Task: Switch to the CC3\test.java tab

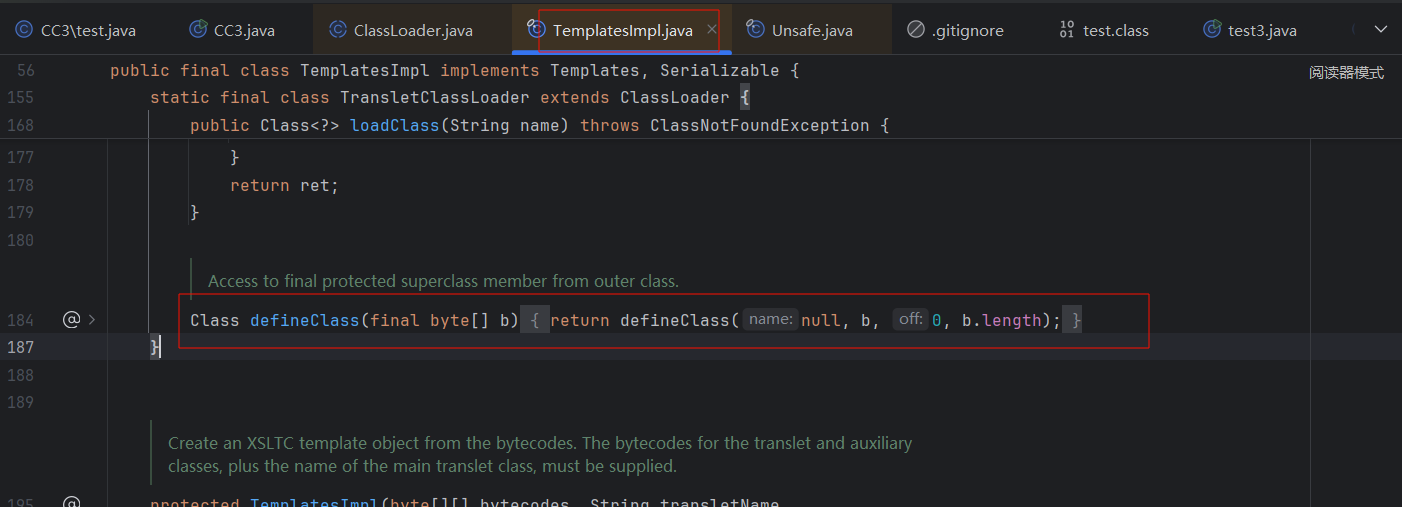Action: pyautogui.click(x=87, y=30)
